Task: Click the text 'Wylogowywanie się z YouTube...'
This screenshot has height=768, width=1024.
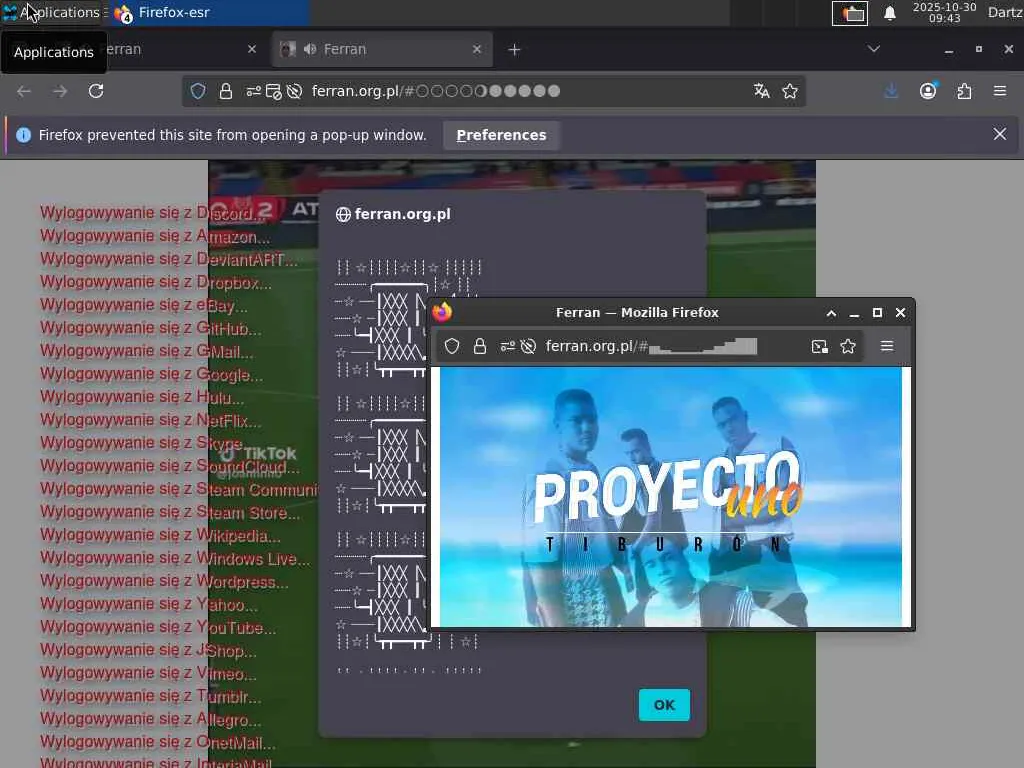Action: (x=158, y=627)
